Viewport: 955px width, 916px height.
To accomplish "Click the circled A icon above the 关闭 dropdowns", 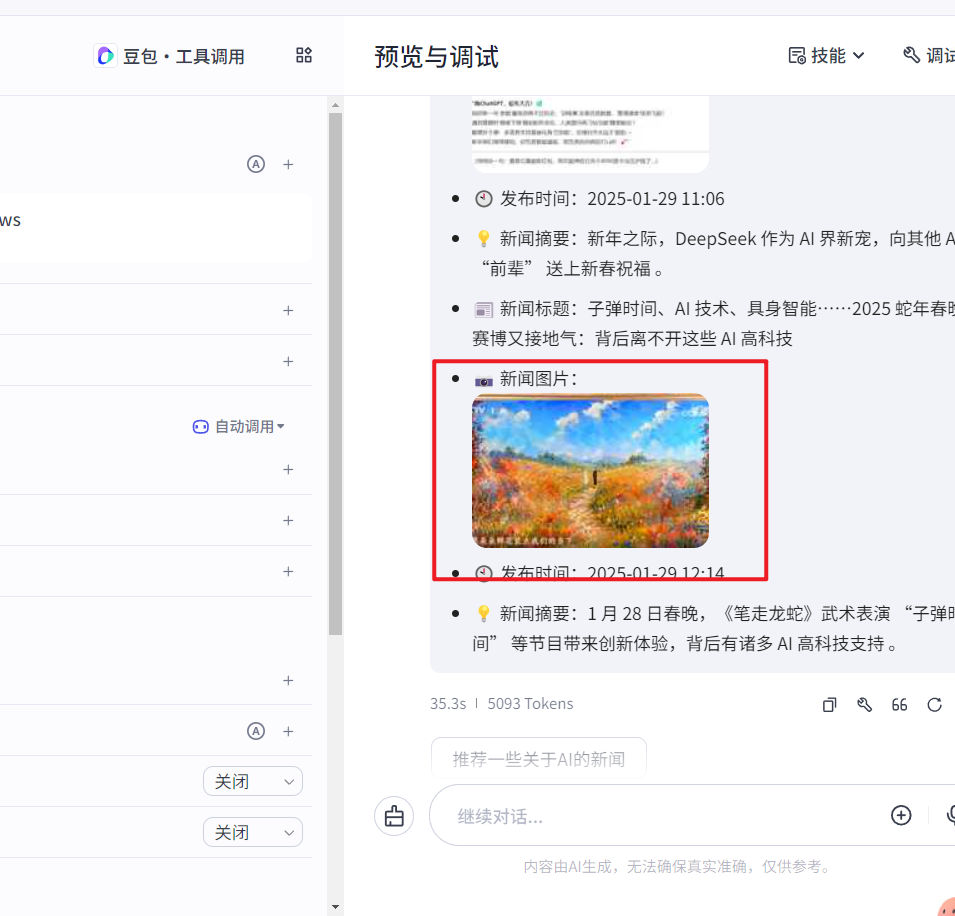I will coord(256,731).
